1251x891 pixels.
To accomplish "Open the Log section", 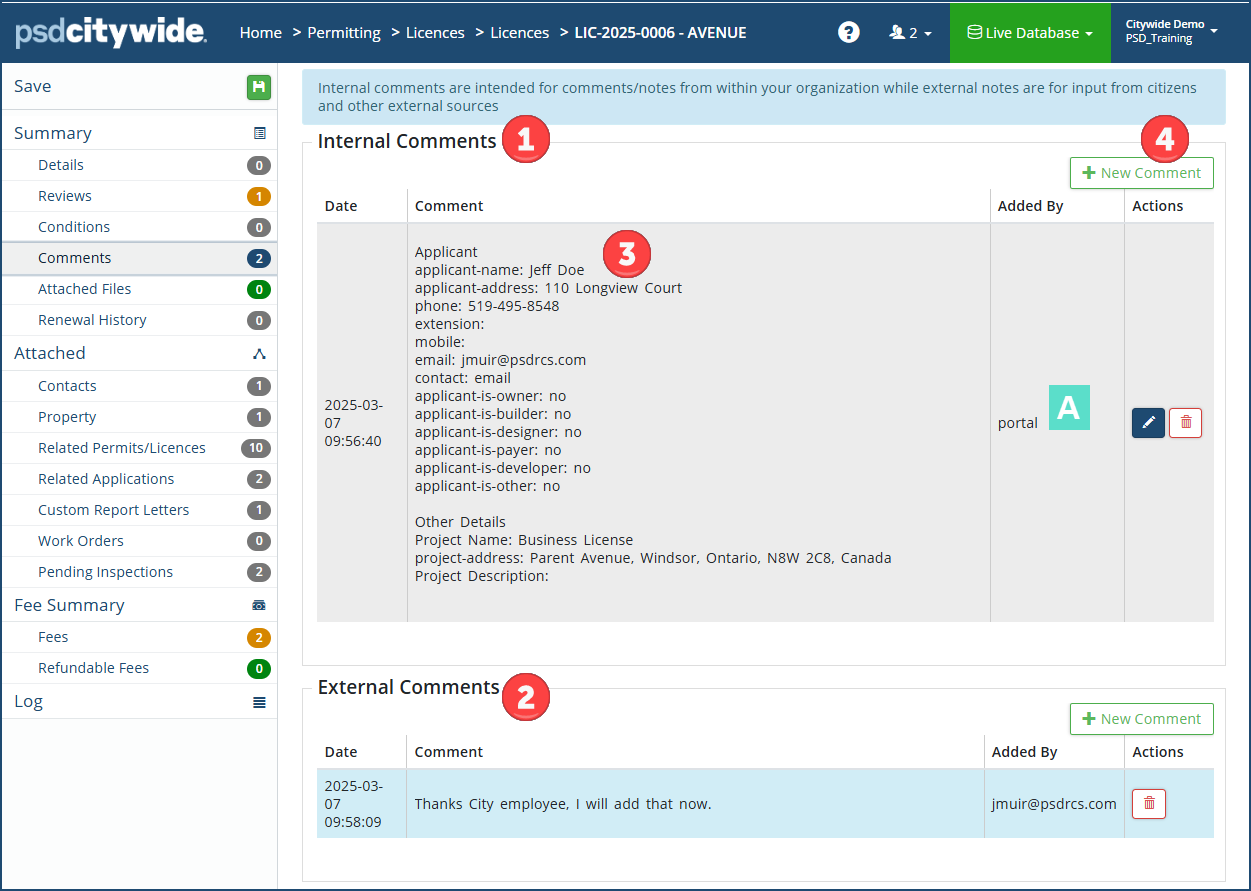I will pos(139,702).
